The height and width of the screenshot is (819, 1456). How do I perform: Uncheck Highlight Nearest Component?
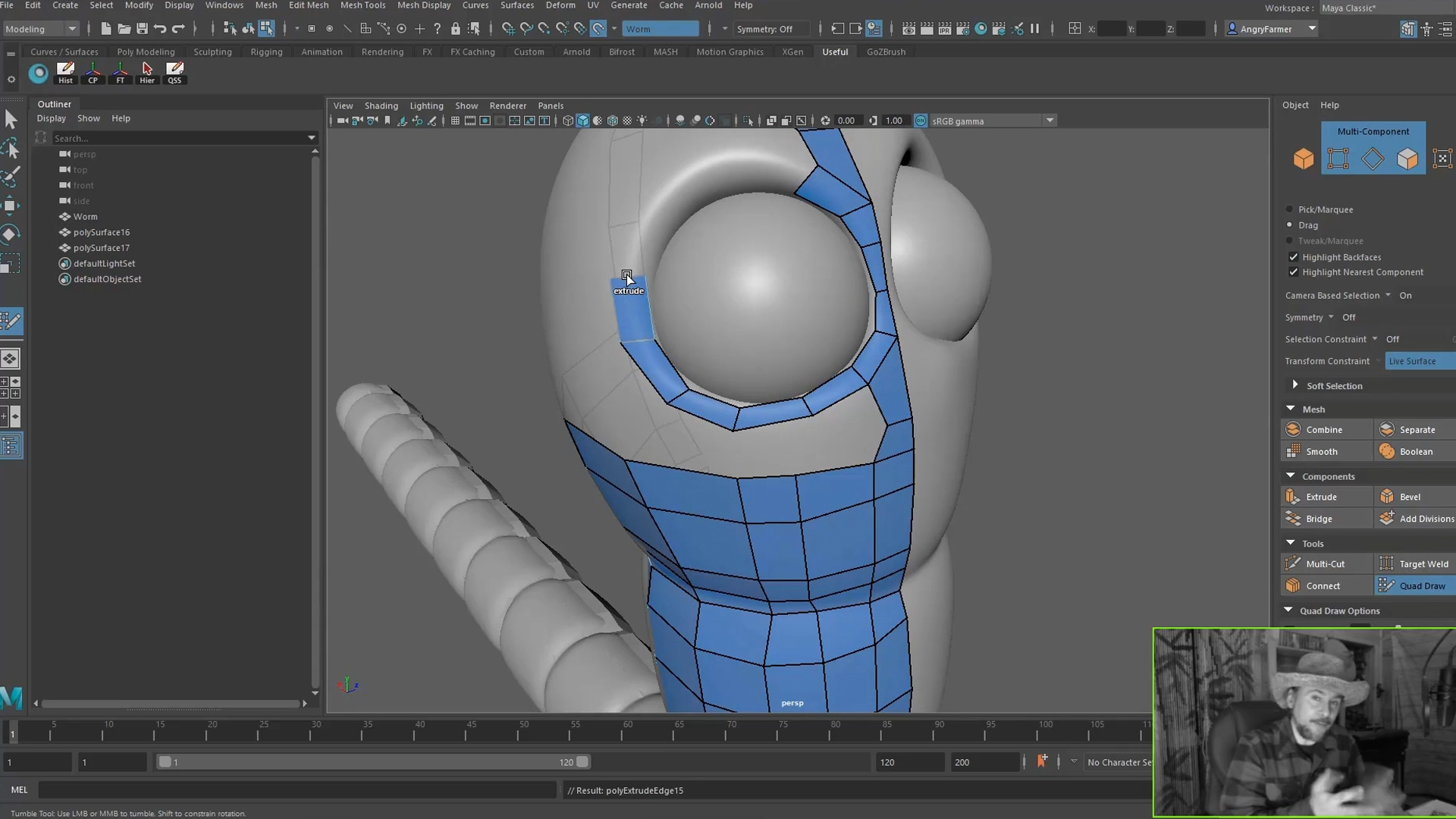point(1294,272)
